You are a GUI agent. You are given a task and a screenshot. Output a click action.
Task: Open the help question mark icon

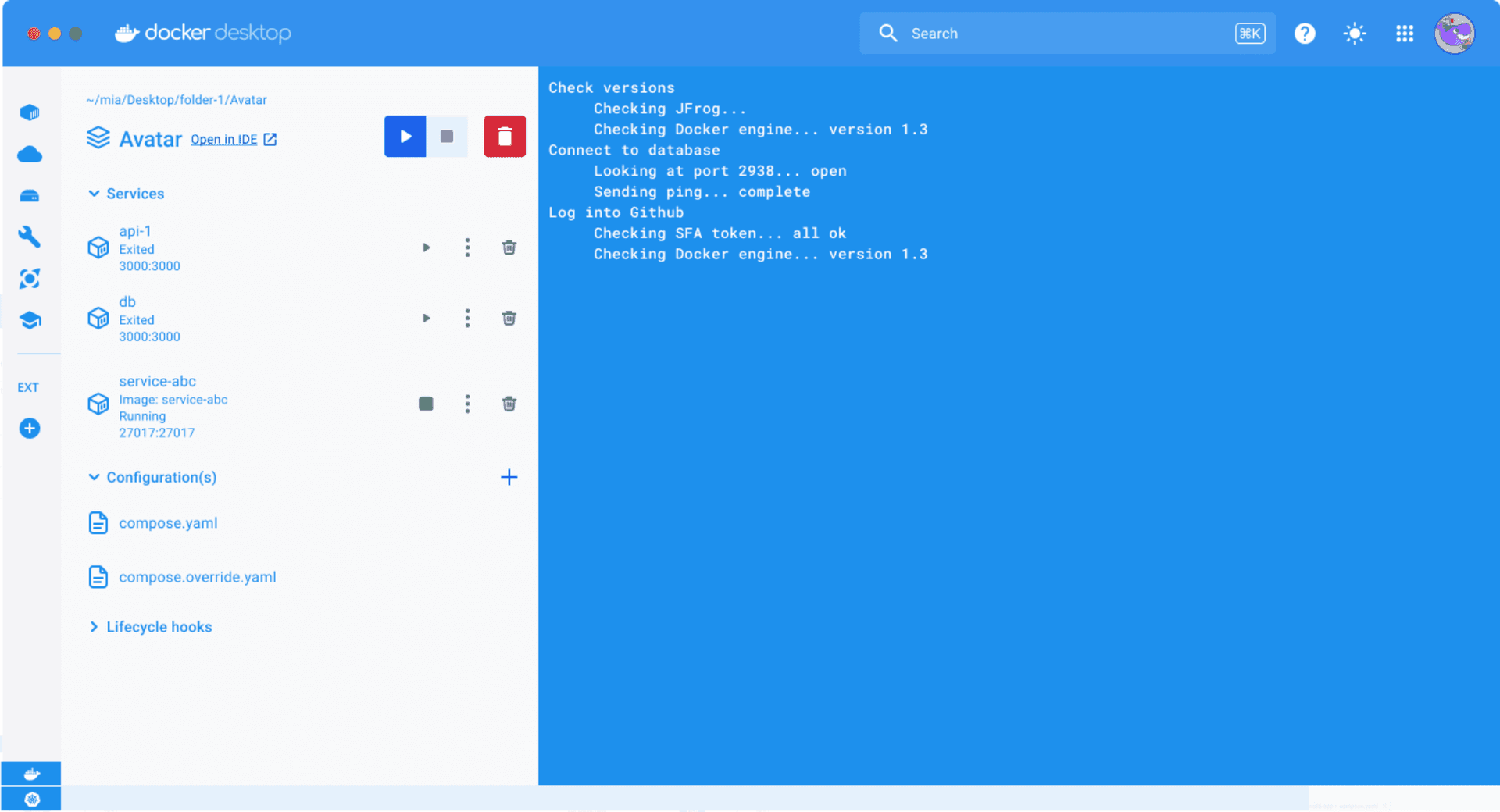coord(1304,34)
